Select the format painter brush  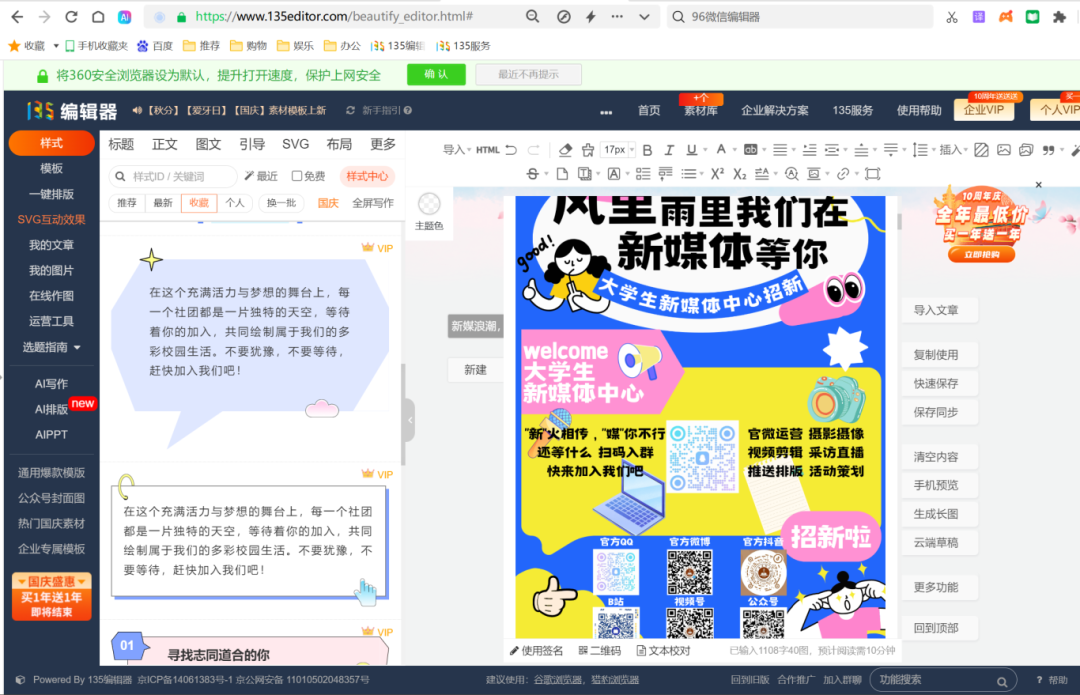coord(588,149)
